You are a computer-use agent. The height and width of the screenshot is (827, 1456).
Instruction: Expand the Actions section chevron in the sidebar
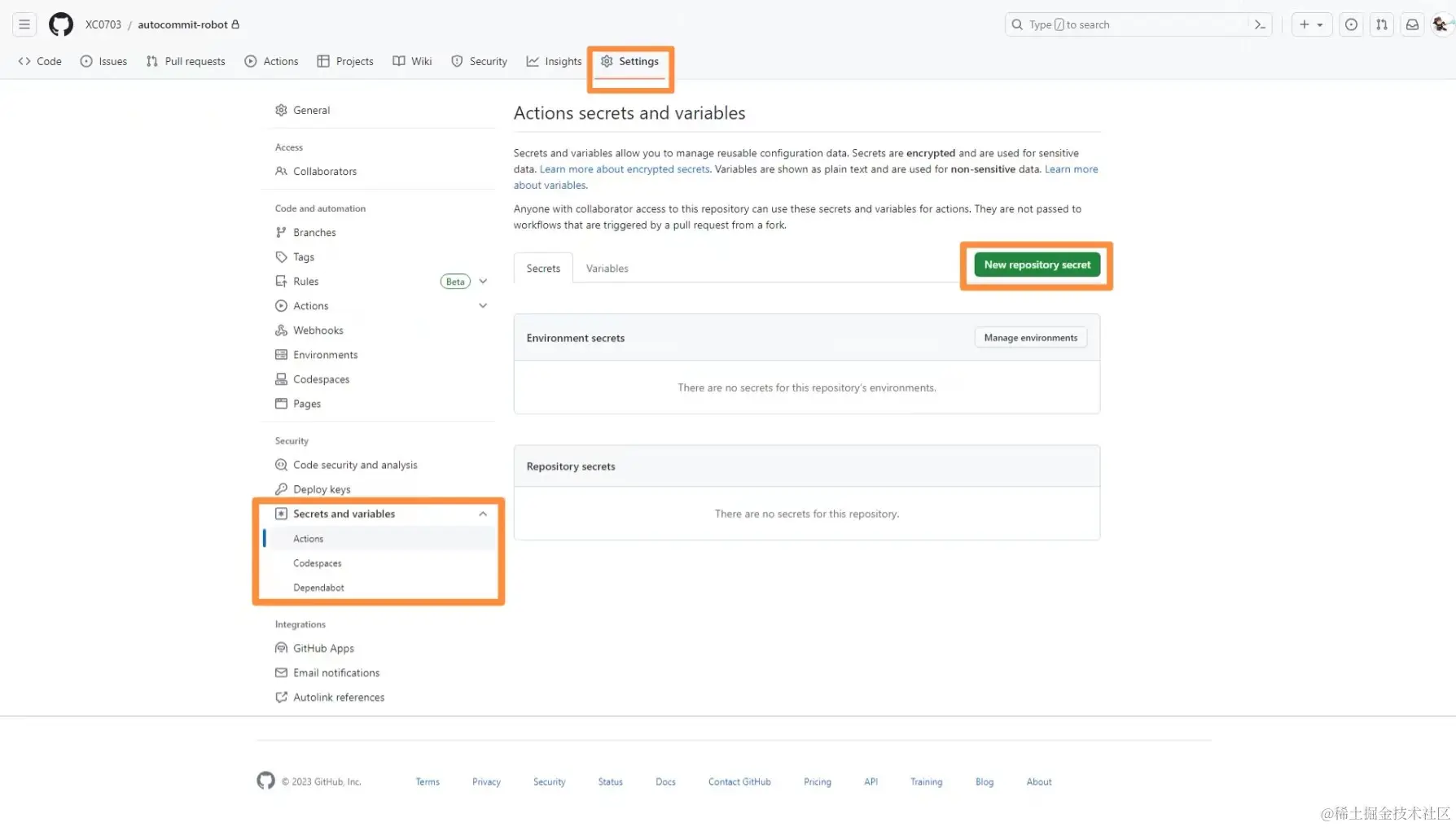coord(483,305)
